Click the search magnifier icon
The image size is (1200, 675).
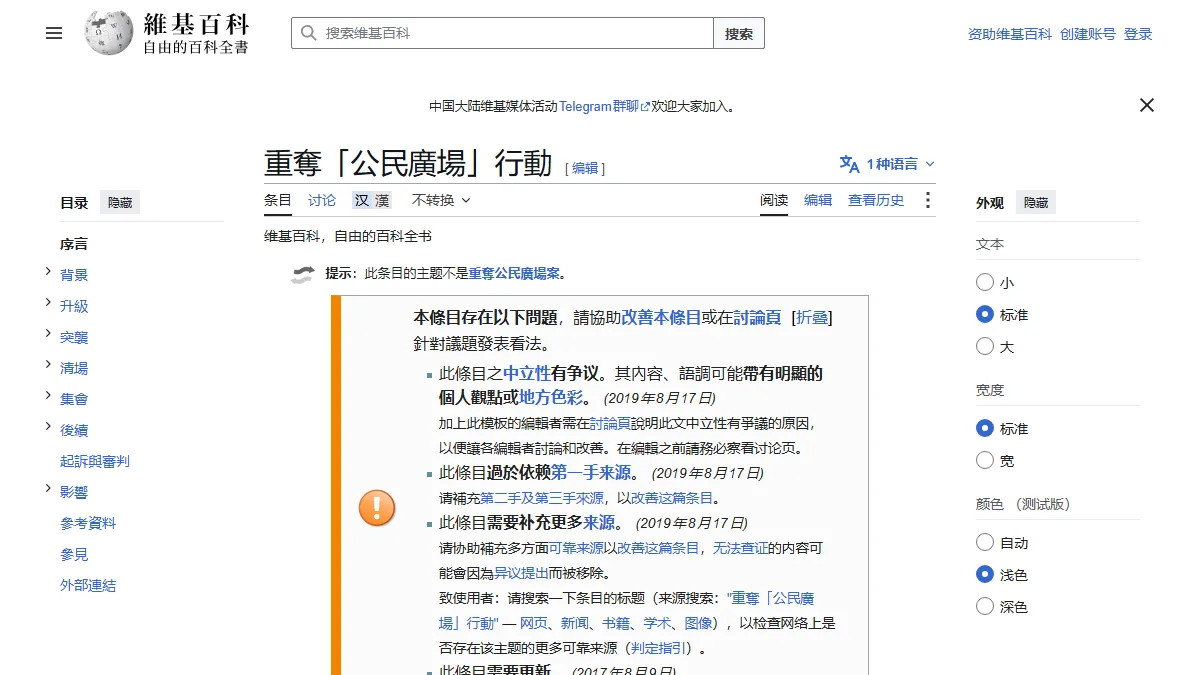[x=308, y=33]
